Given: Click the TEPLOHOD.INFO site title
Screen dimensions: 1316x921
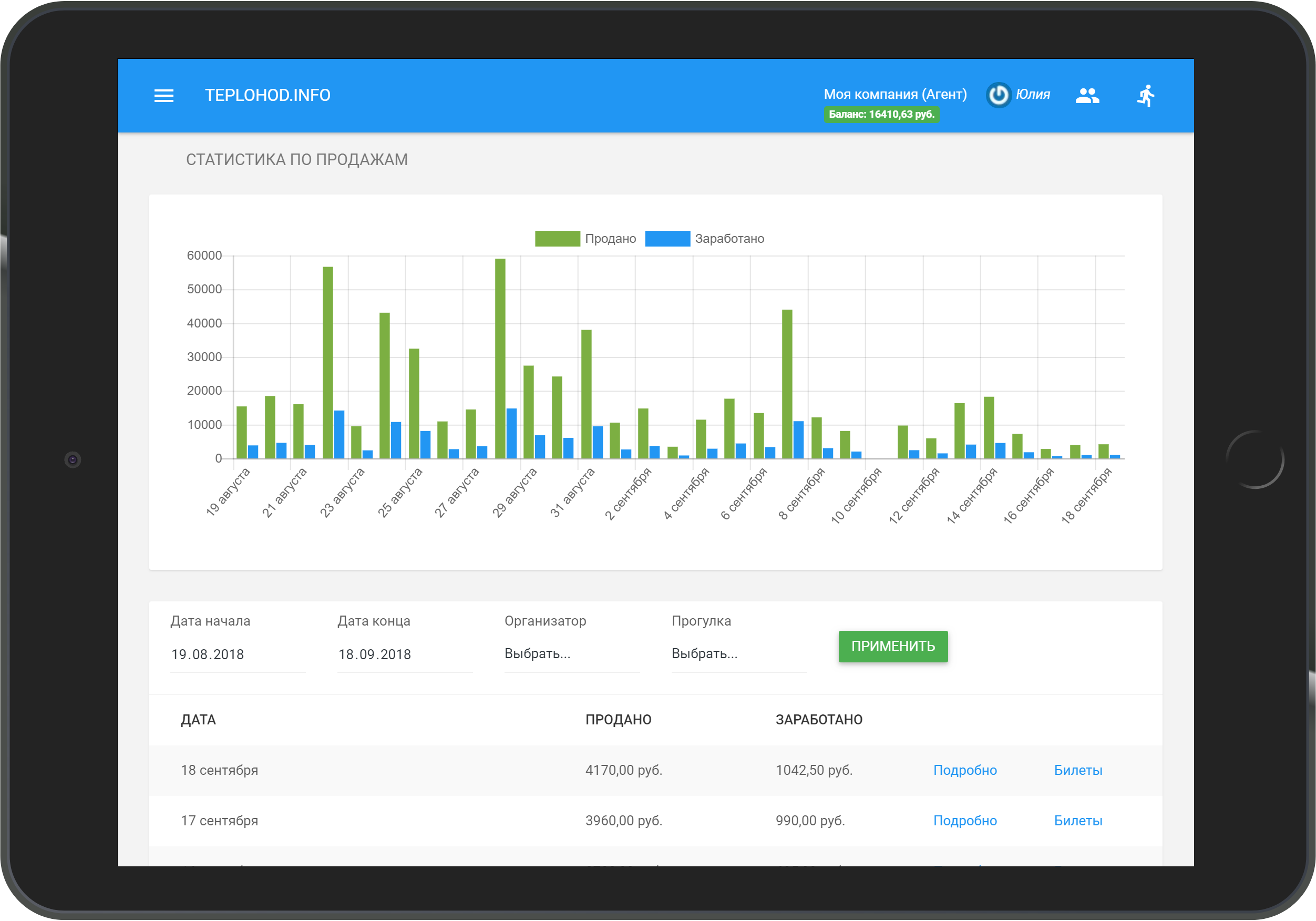Looking at the screenshot, I should point(267,95).
